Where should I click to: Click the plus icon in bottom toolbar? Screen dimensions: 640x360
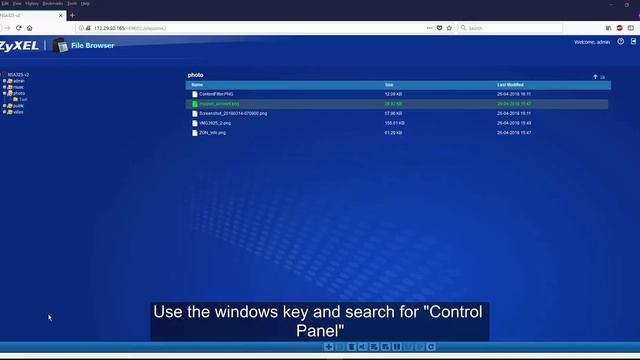(x=329, y=347)
